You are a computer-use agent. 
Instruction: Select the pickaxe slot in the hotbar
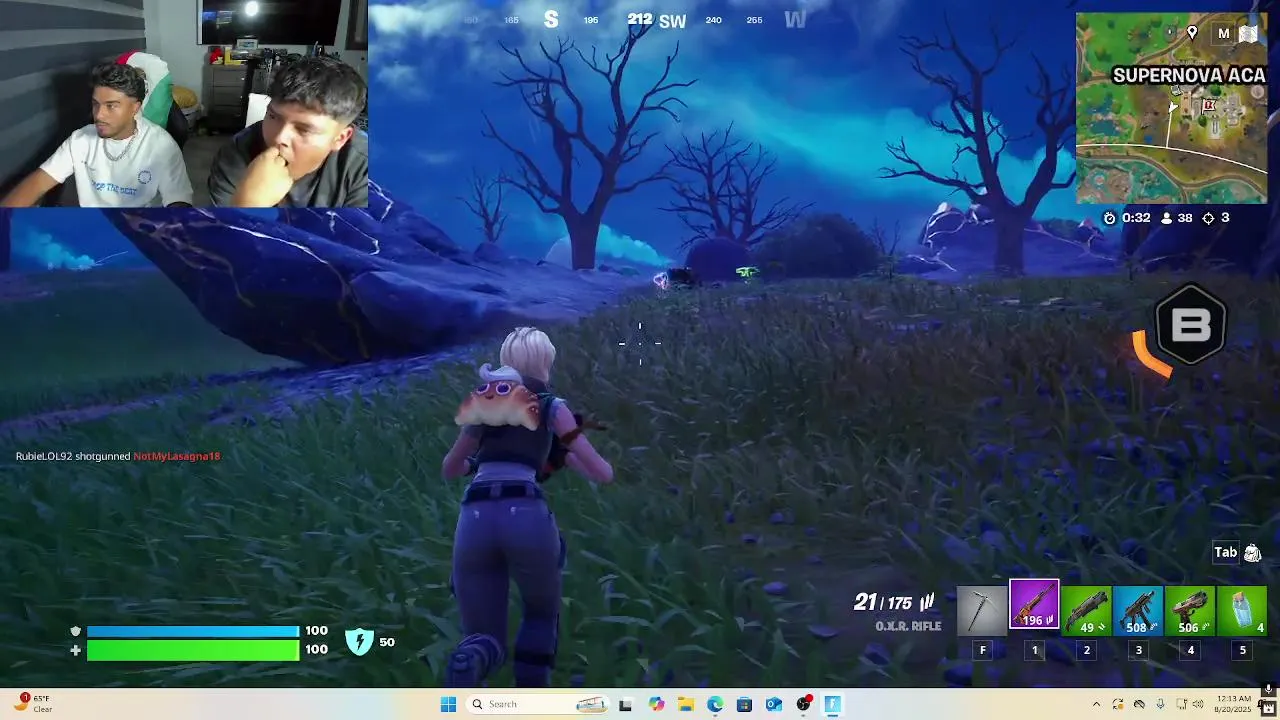(x=982, y=611)
